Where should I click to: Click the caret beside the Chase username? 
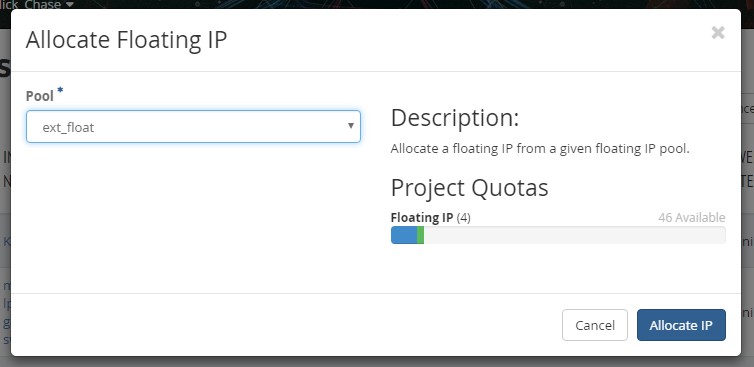(70, 4)
